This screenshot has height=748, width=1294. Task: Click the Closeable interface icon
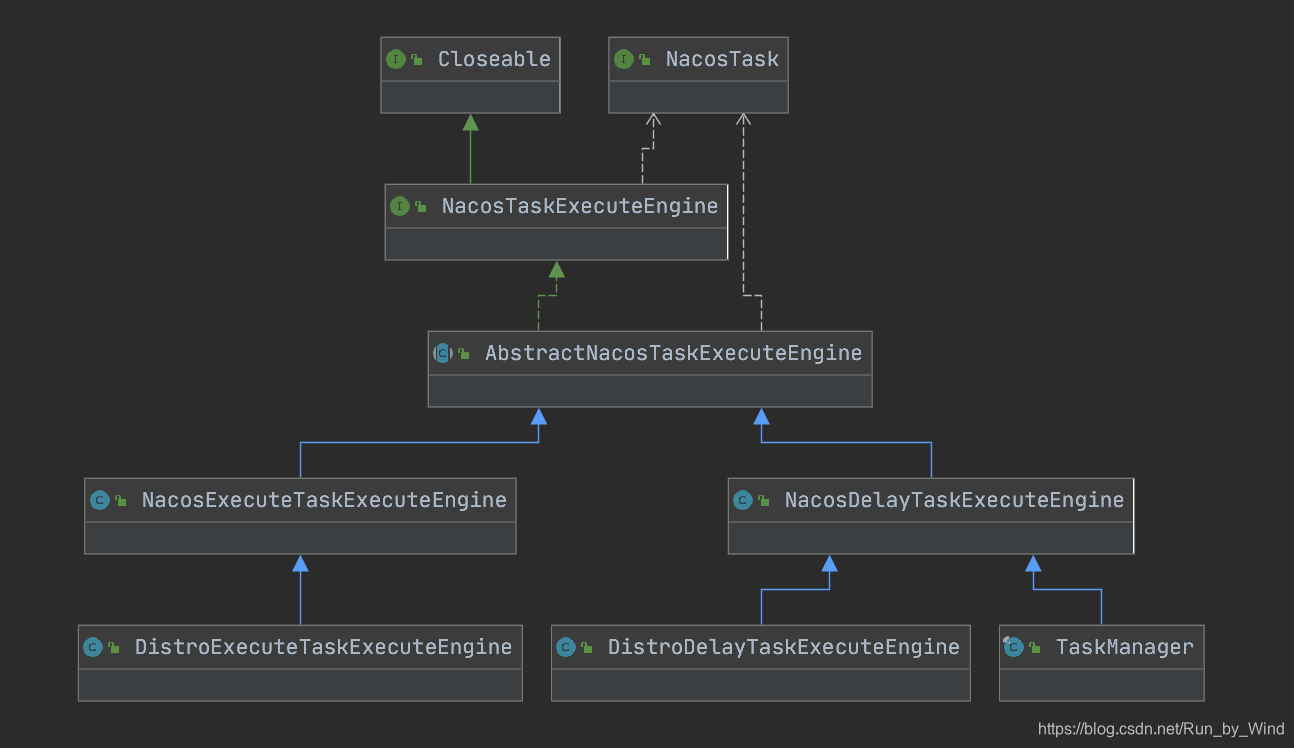(396, 60)
